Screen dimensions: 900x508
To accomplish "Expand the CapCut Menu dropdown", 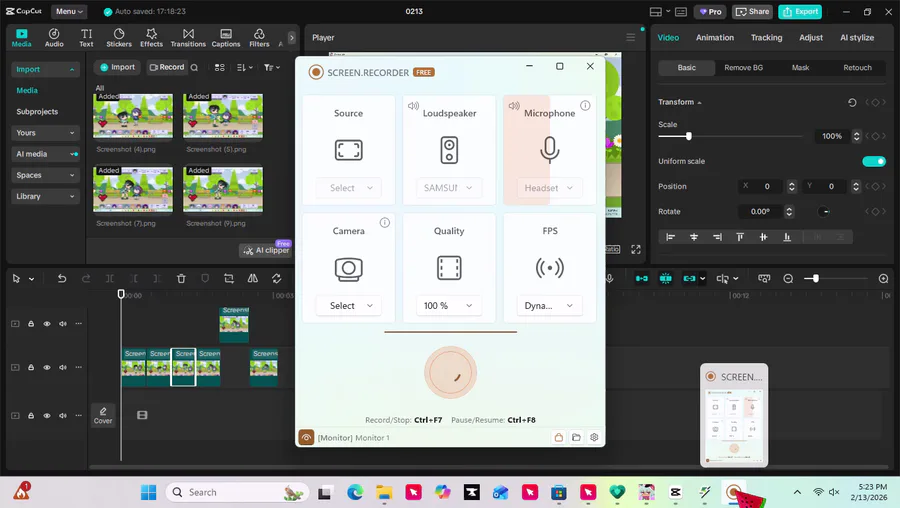I will [x=69, y=11].
